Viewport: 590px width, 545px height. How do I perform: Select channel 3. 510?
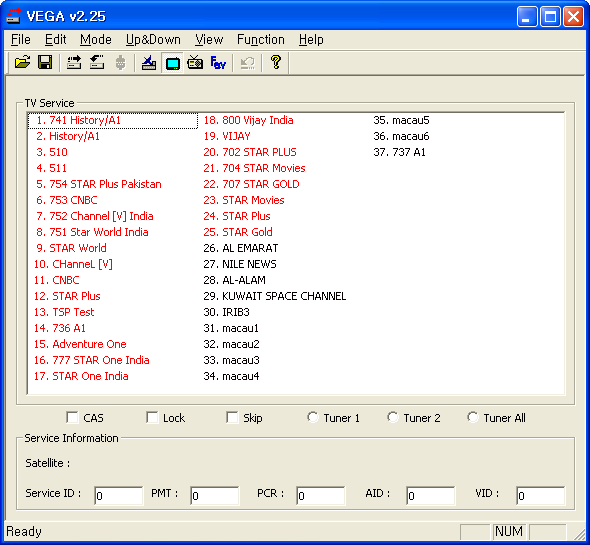coord(52,152)
